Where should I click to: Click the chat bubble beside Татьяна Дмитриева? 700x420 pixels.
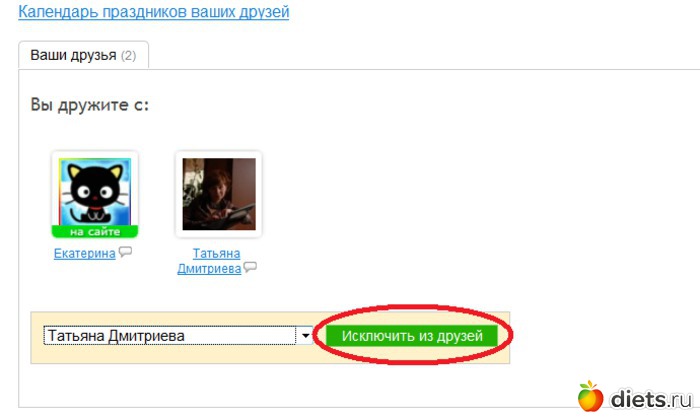point(250,267)
